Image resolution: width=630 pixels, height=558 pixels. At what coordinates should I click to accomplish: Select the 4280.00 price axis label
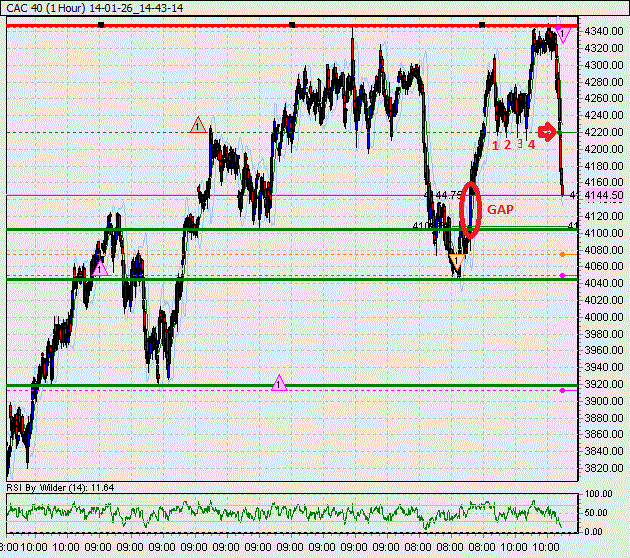click(604, 82)
